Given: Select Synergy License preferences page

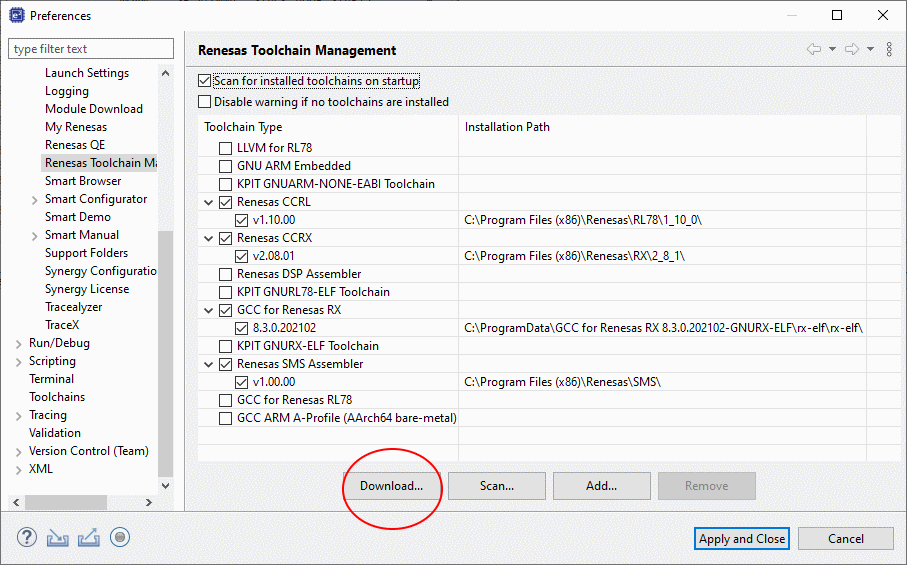Looking at the screenshot, I should [86, 289].
